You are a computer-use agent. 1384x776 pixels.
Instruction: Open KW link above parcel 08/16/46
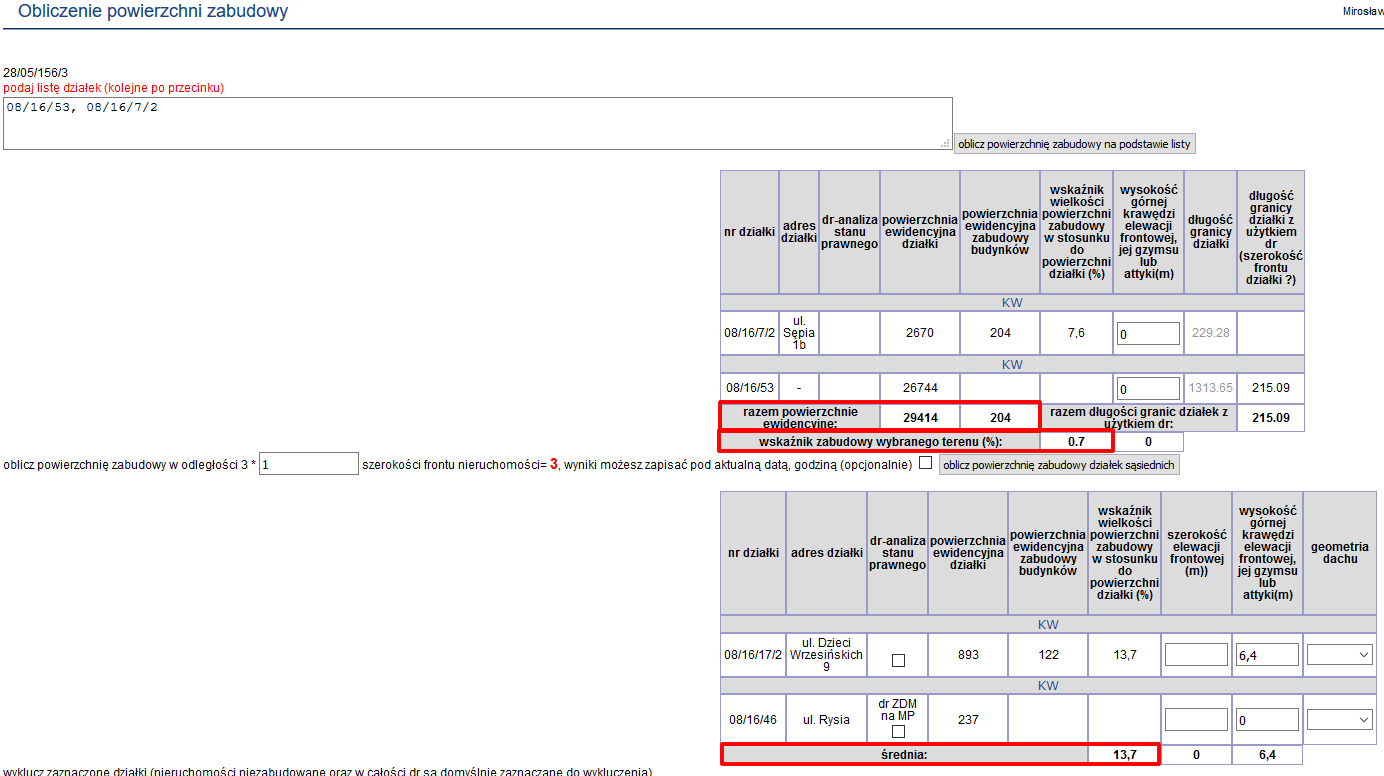click(x=1047, y=686)
